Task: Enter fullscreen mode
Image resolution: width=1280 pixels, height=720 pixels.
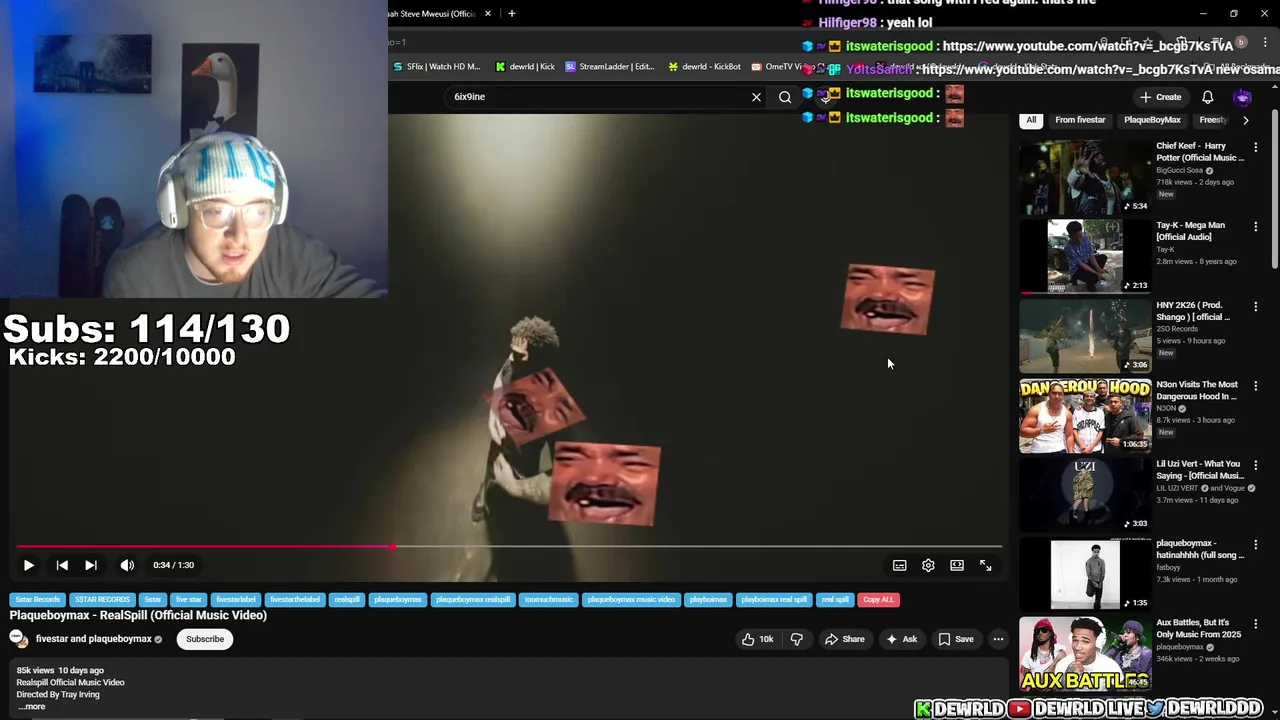Action: [x=986, y=565]
